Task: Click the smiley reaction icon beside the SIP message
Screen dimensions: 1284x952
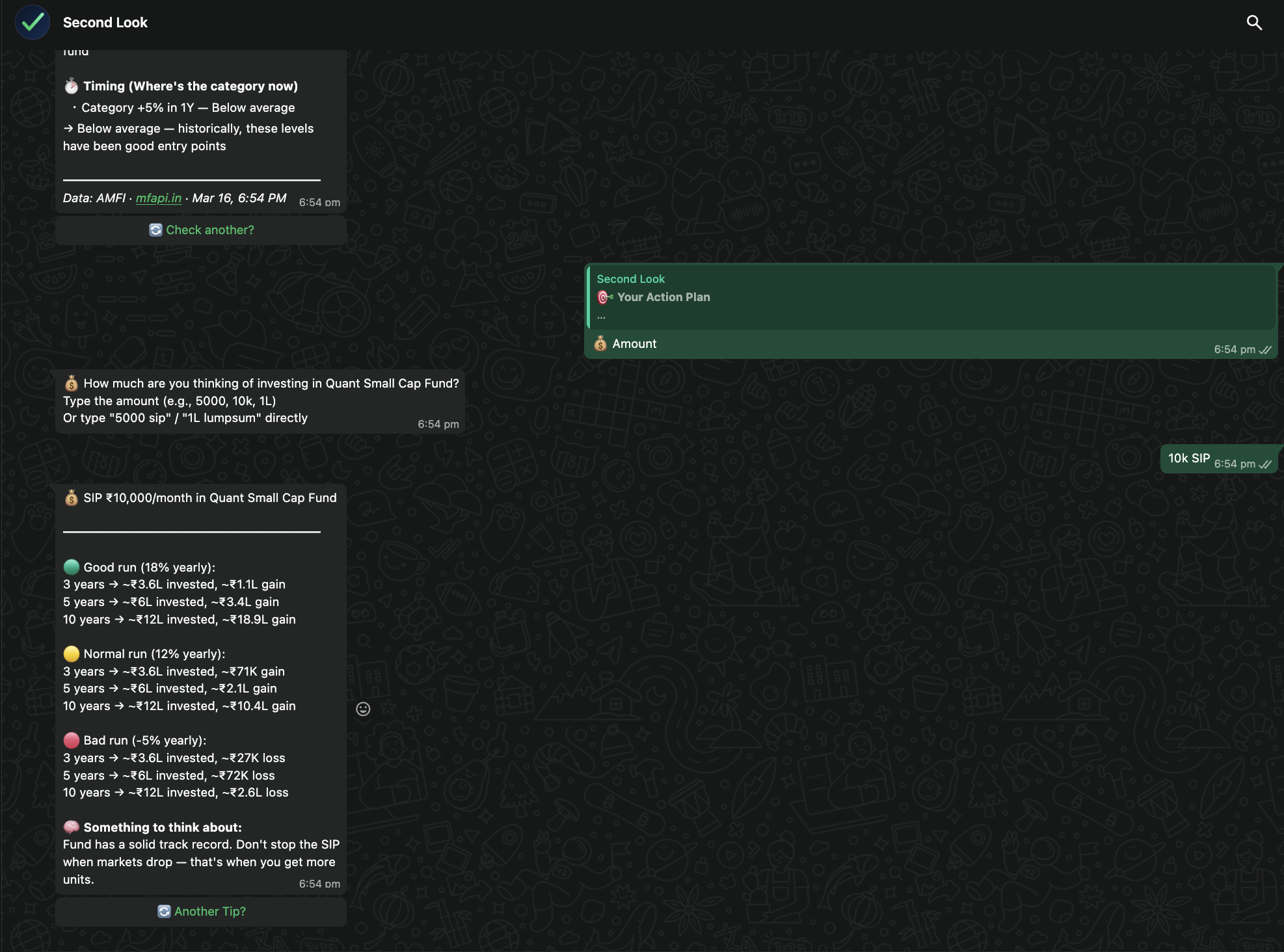Action: tap(363, 709)
